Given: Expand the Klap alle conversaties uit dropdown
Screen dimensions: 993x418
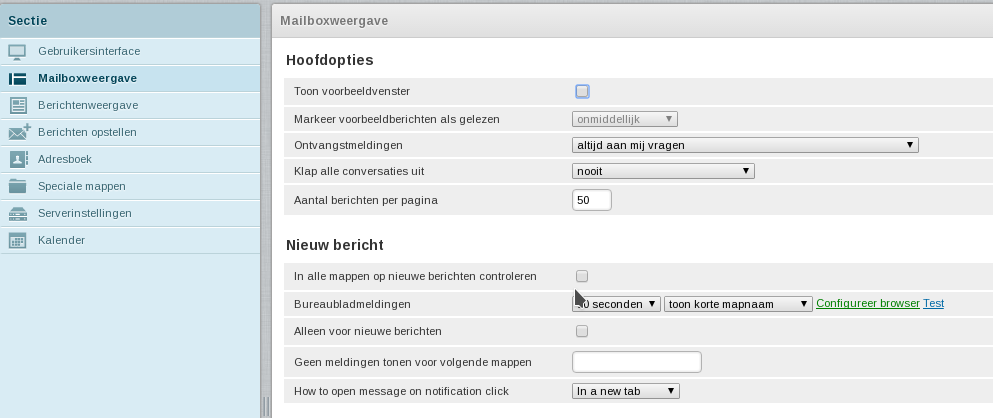Looking at the screenshot, I should [x=663, y=171].
